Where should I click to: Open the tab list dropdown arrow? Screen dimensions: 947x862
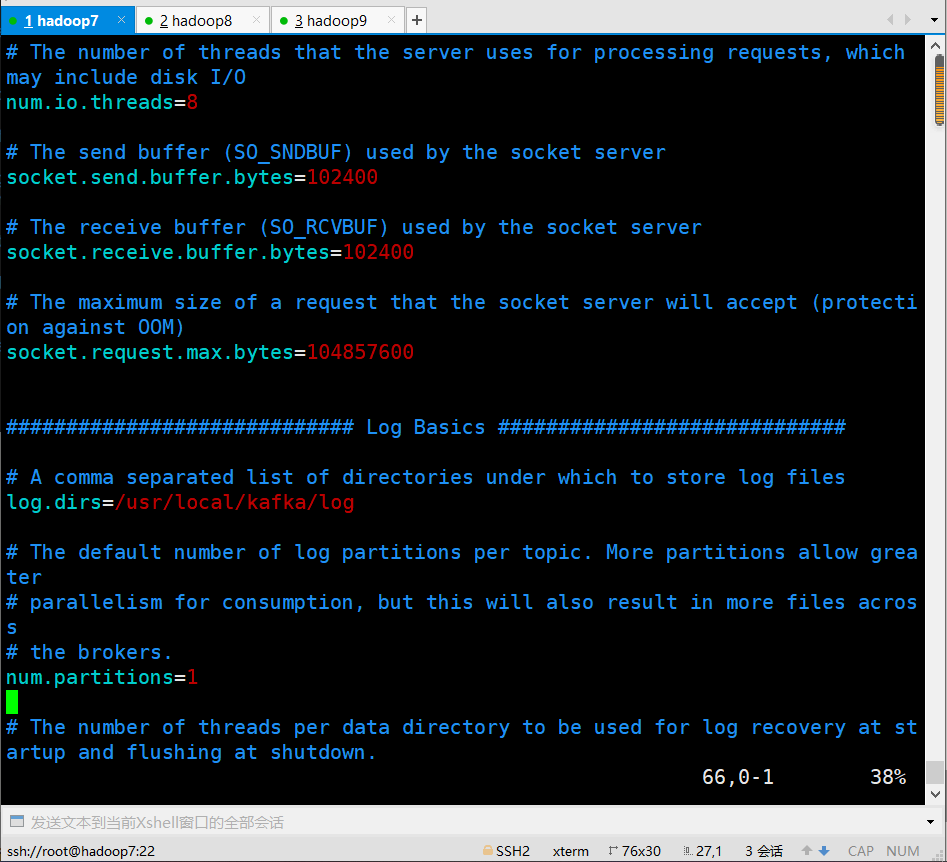pos(934,20)
